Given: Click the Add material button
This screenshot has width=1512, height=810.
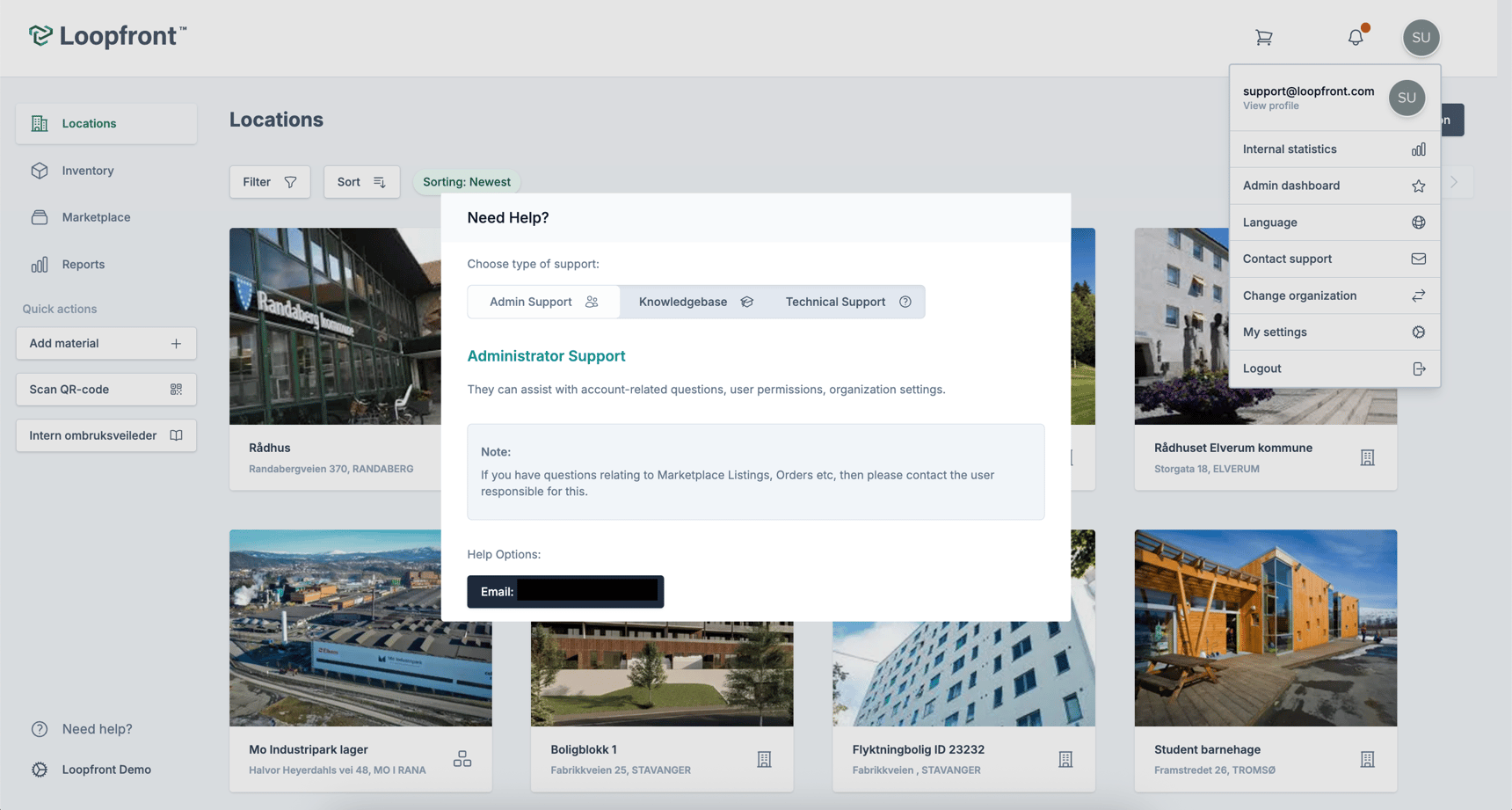Looking at the screenshot, I should click(x=105, y=343).
